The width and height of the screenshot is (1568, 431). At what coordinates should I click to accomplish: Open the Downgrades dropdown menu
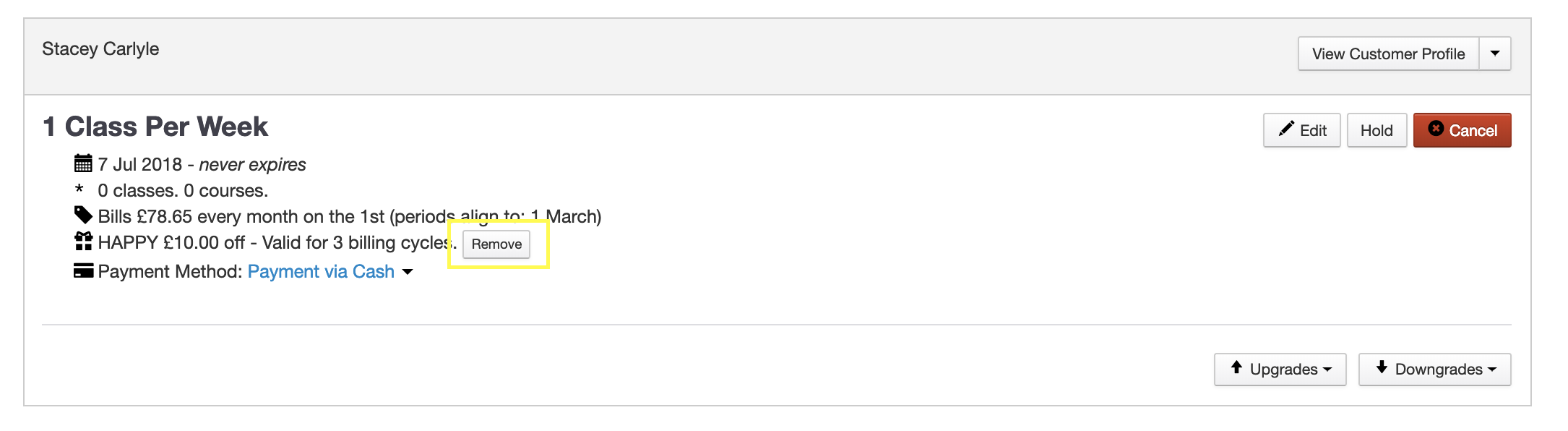(x=1434, y=369)
